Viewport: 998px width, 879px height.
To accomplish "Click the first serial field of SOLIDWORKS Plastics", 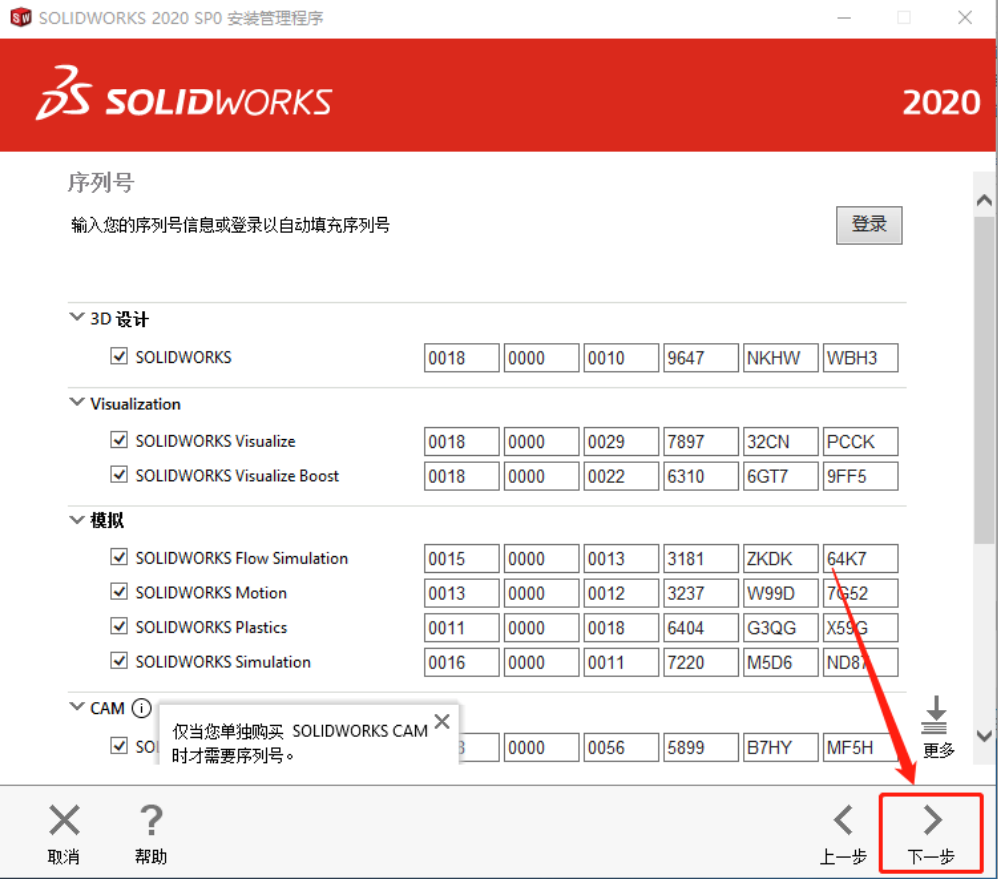I will click(x=461, y=628).
